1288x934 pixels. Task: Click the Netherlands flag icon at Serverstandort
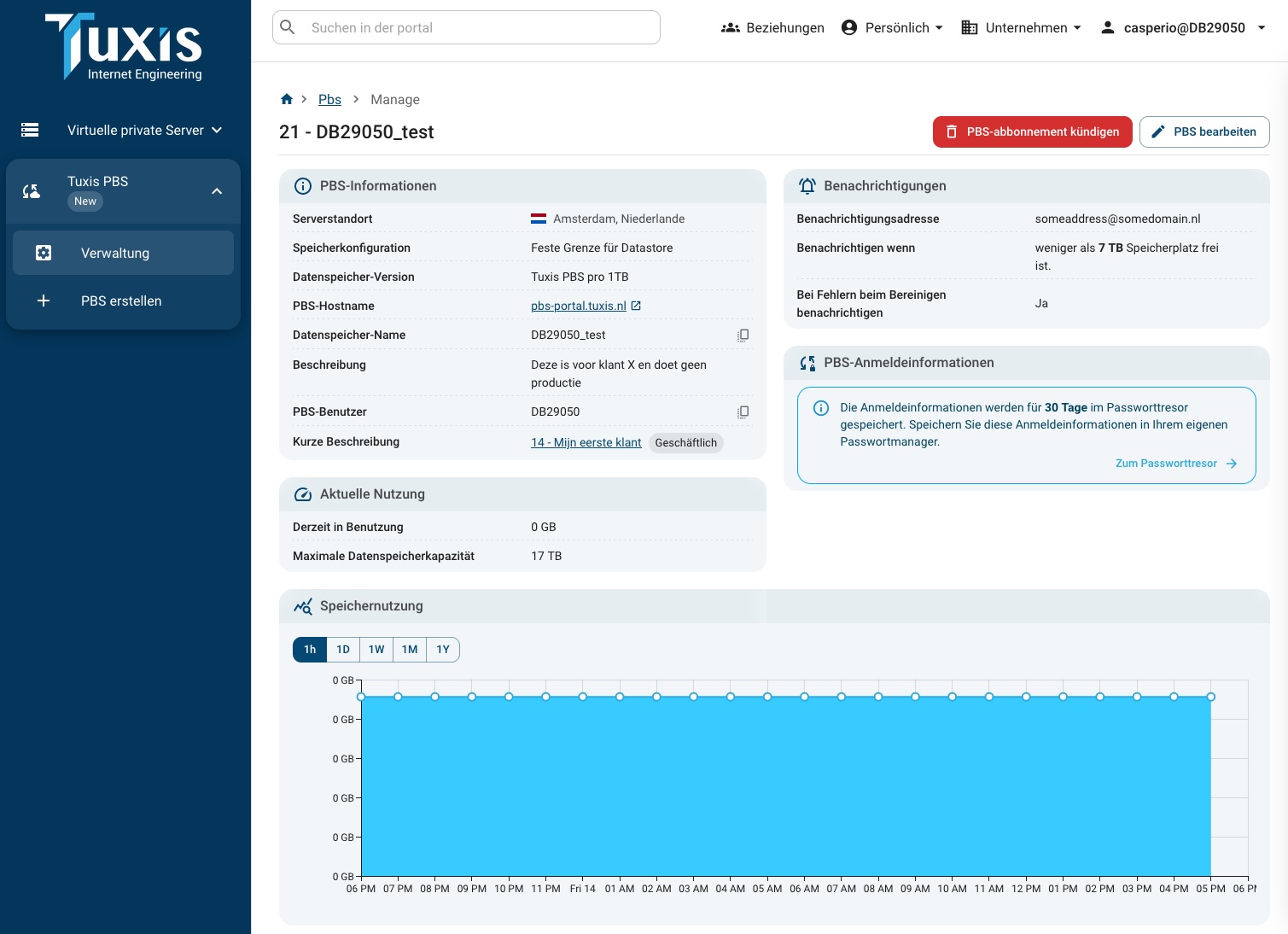[539, 219]
